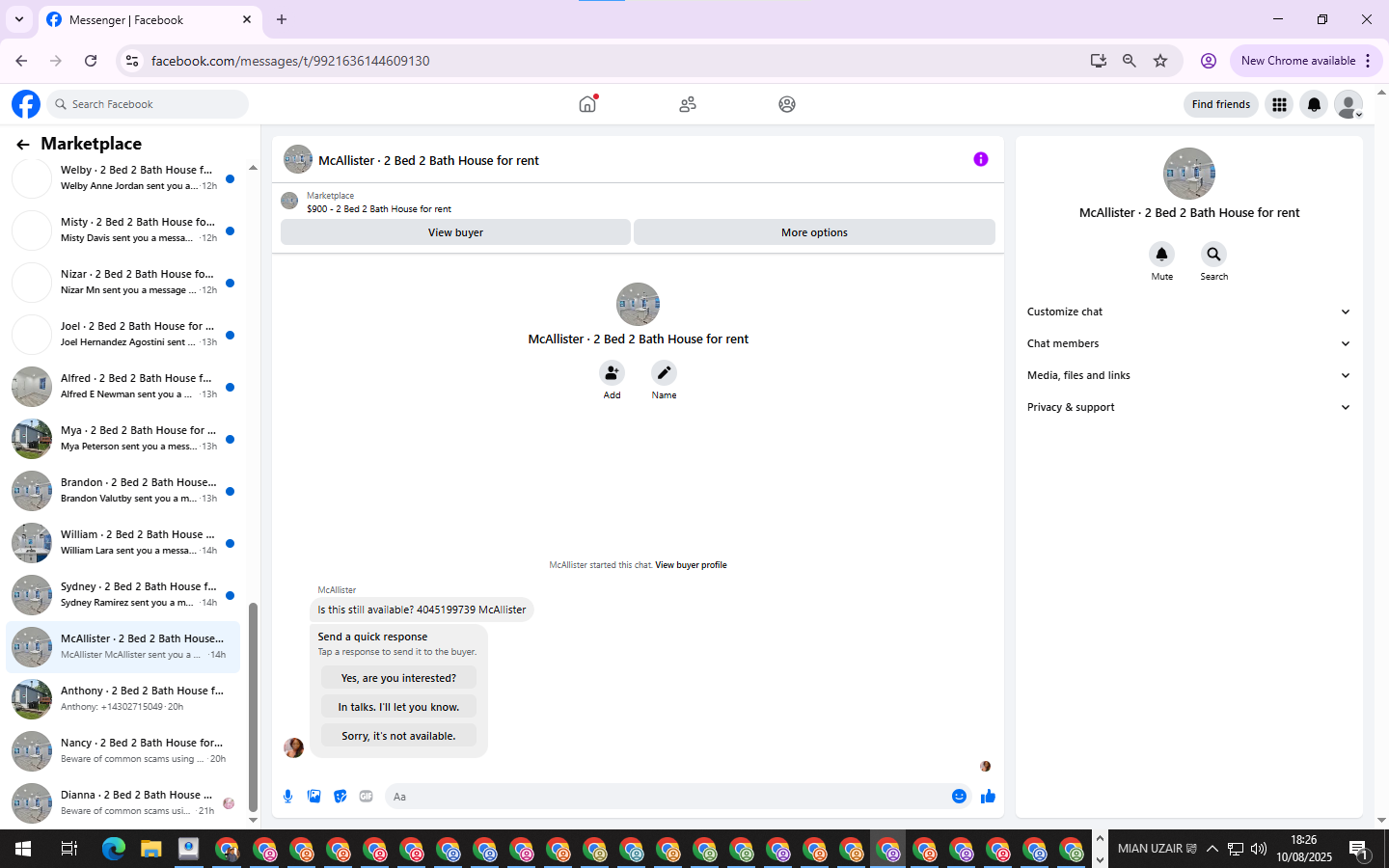
Task: Open the account profile avatar menu
Action: coord(1348,104)
